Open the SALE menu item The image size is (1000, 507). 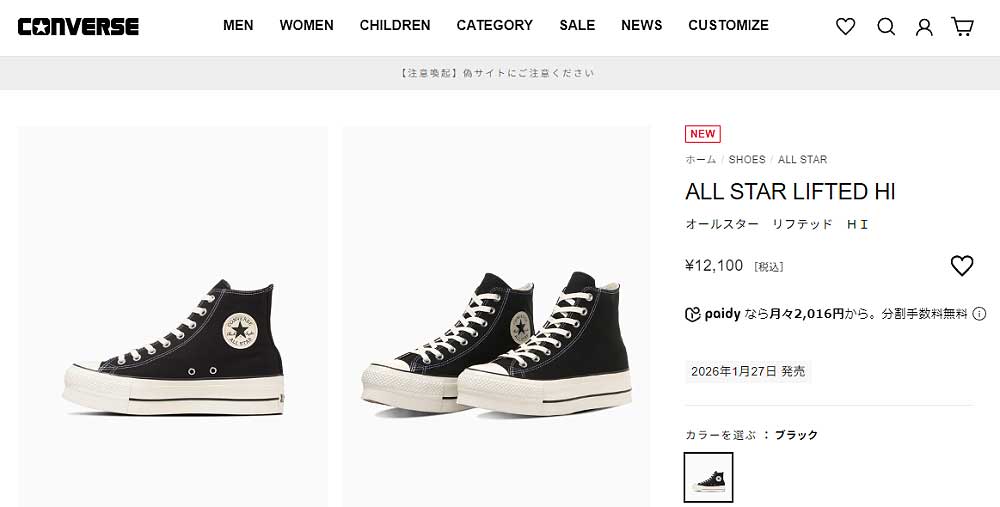(577, 25)
